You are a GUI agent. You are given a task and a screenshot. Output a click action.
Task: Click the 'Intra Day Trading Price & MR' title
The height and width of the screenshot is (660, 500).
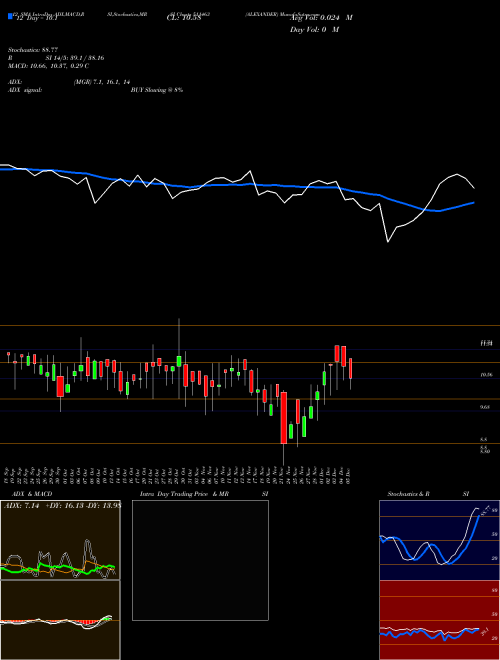click(184, 494)
